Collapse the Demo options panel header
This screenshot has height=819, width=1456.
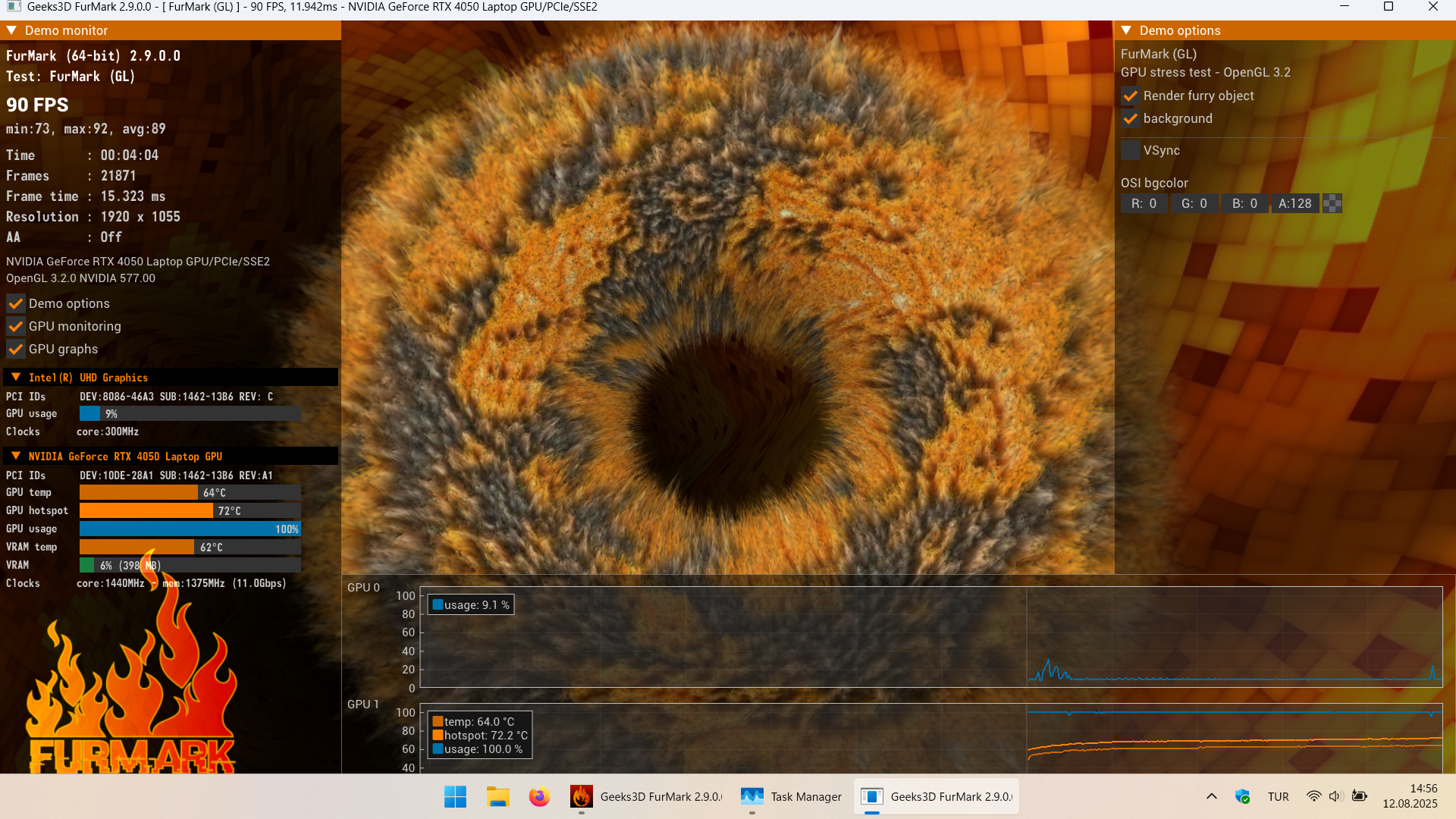[1127, 30]
